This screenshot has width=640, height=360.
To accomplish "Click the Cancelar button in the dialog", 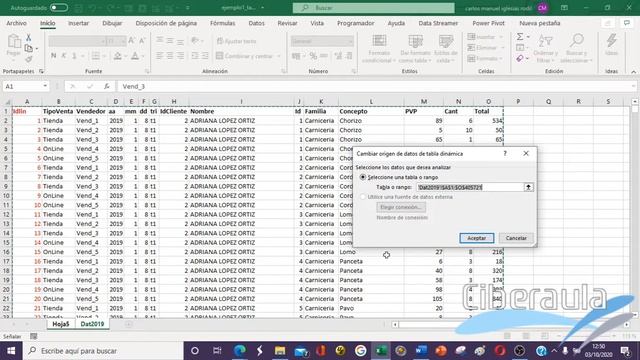I will click(x=516, y=238).
